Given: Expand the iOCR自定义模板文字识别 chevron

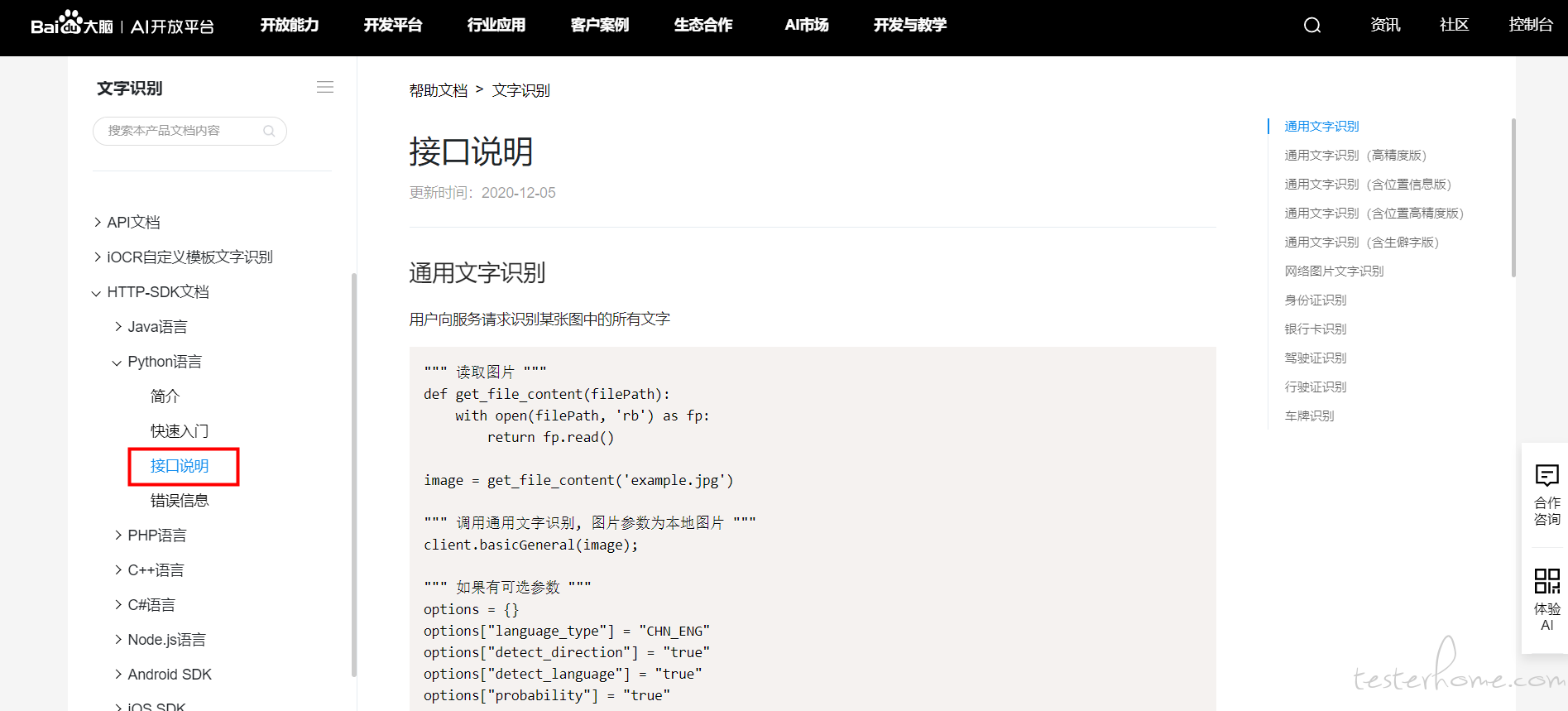Looking at the screenshot, I should coord(98,257).
